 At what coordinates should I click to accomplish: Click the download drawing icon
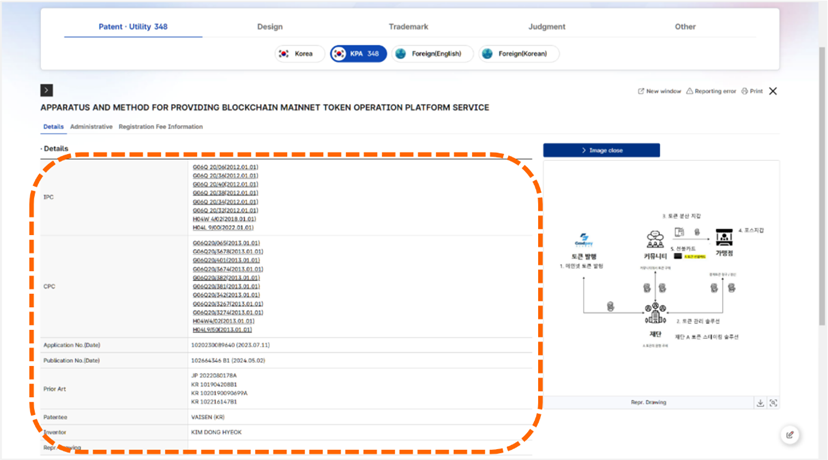coord(760,403)
